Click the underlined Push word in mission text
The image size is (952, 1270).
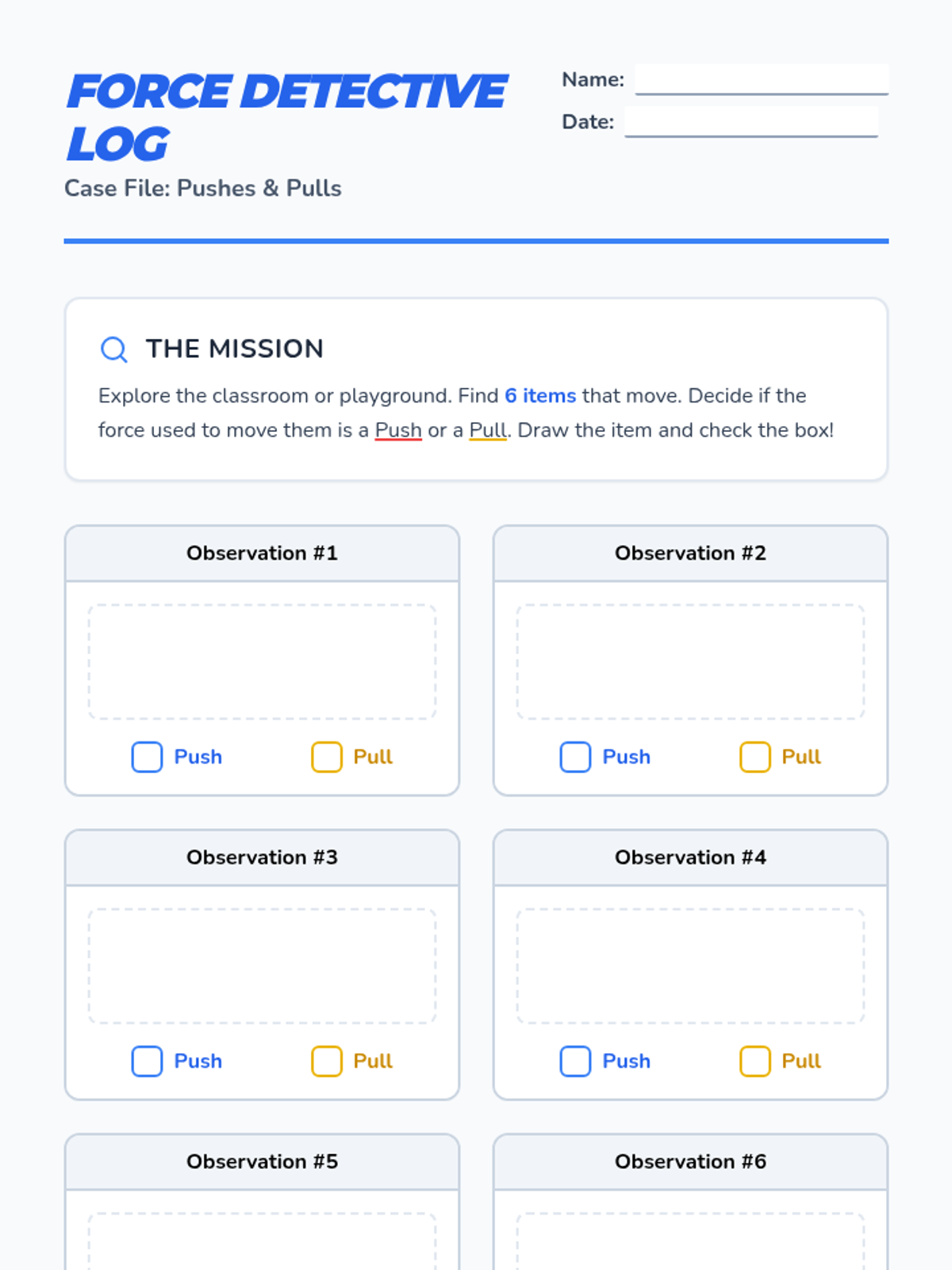(397, 430)
